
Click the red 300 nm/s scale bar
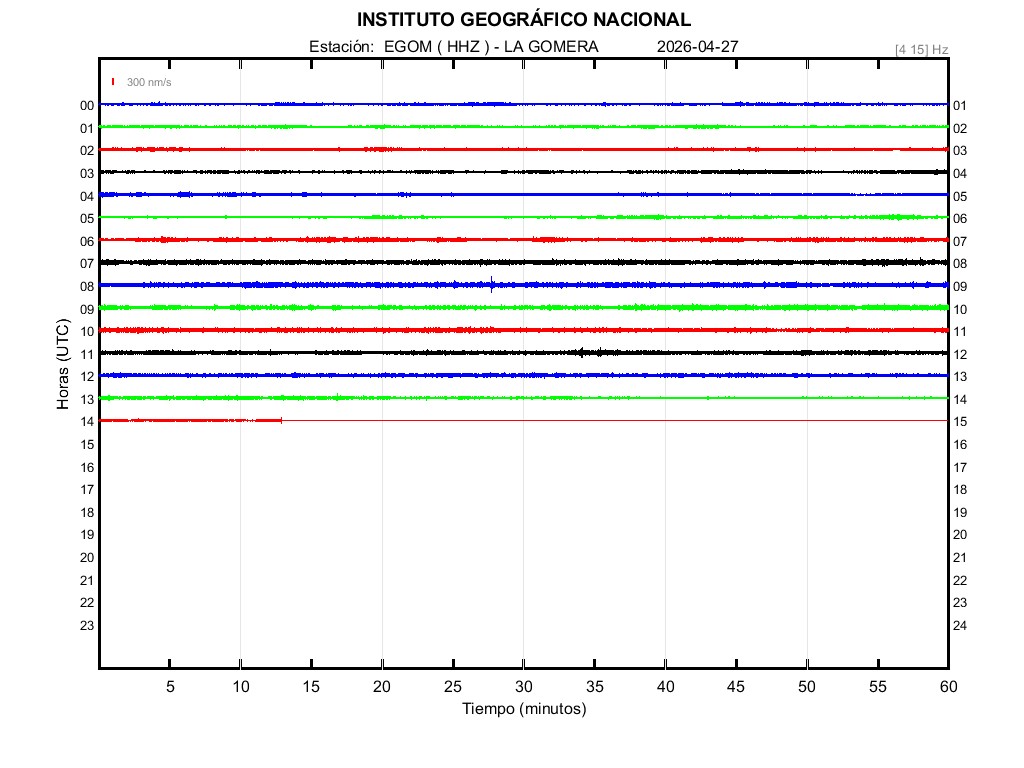click(113, 82)
